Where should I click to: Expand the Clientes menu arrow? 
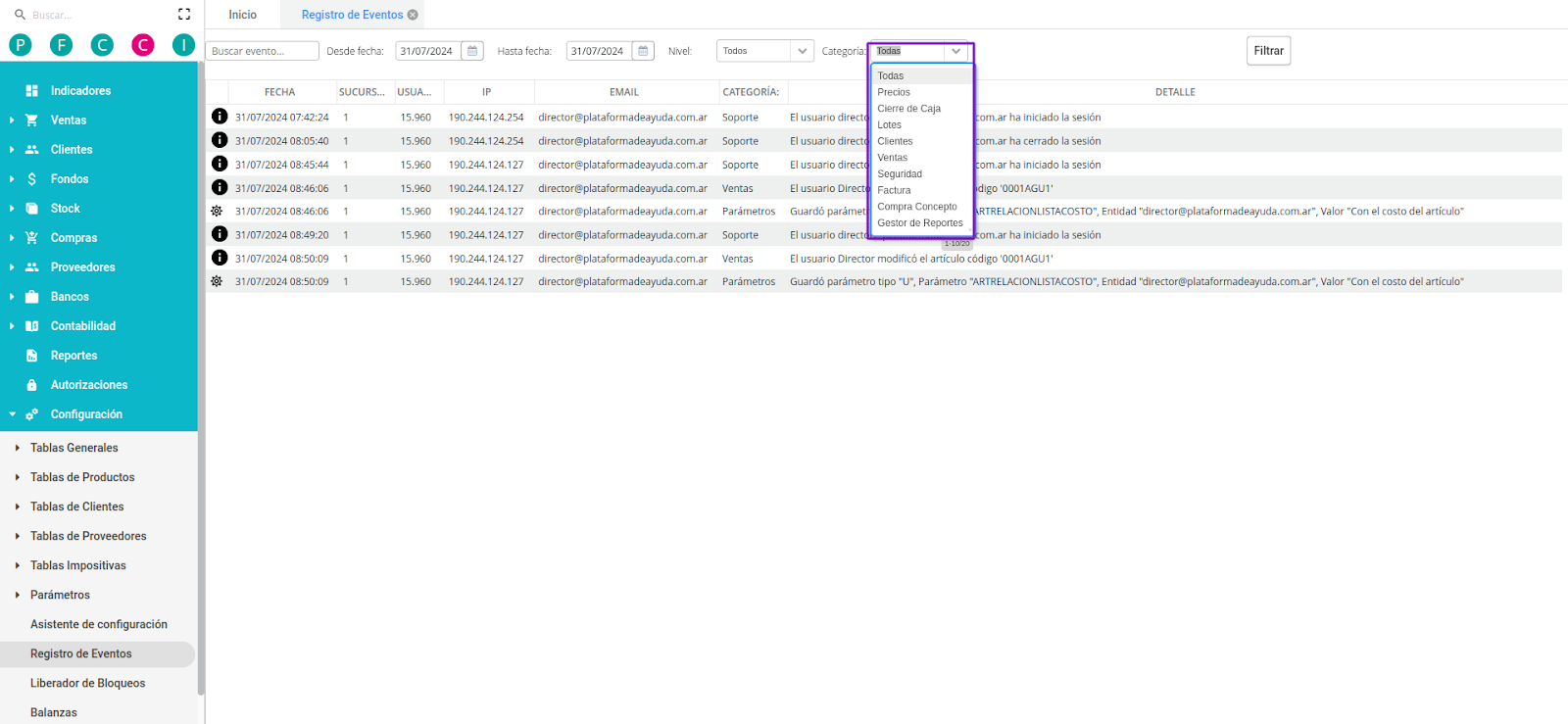click(x=12, y=149)
